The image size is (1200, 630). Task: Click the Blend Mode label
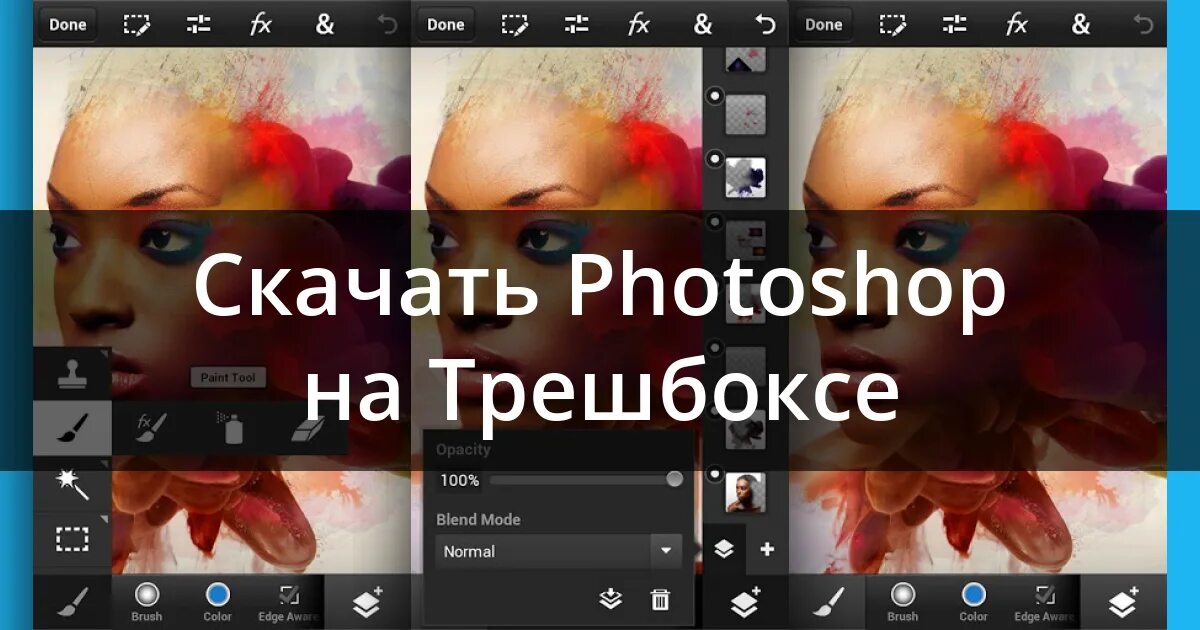[x=478, y=519]
